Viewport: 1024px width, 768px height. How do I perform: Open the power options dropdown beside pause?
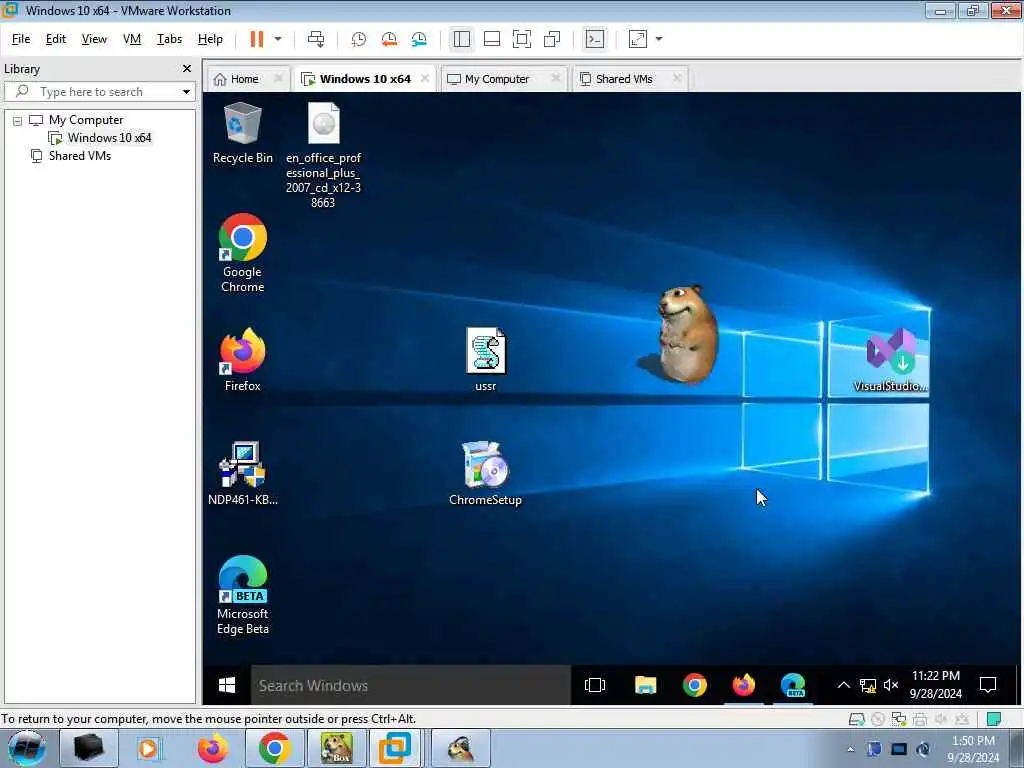click(x=278, y=39)
